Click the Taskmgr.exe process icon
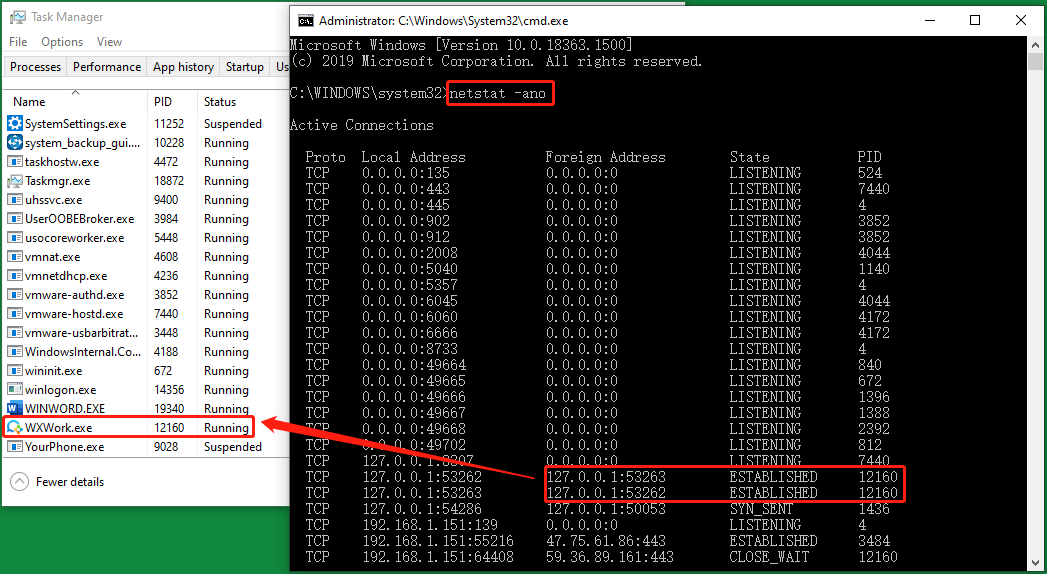 15,181
